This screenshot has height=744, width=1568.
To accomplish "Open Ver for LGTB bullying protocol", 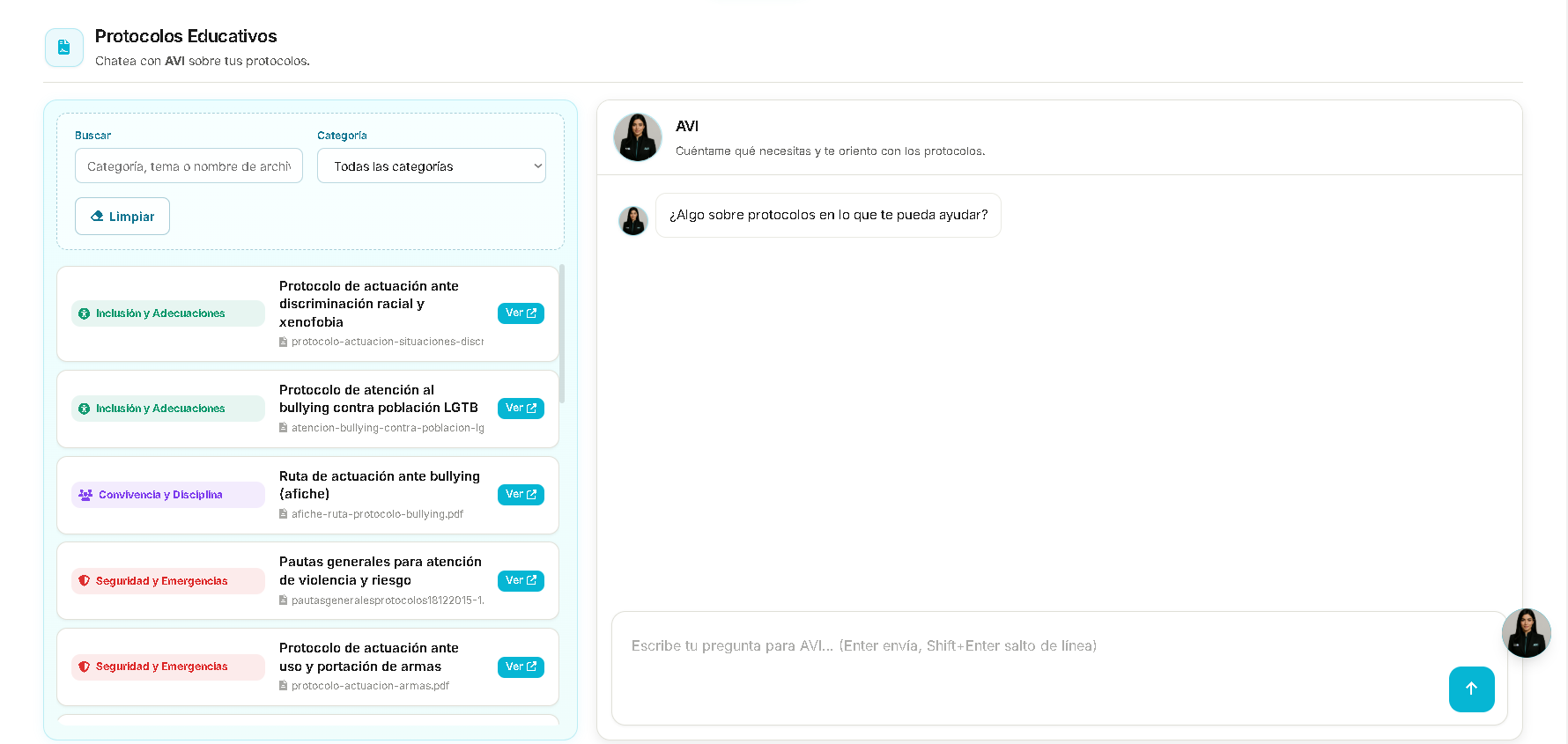I will coord(521,409).
